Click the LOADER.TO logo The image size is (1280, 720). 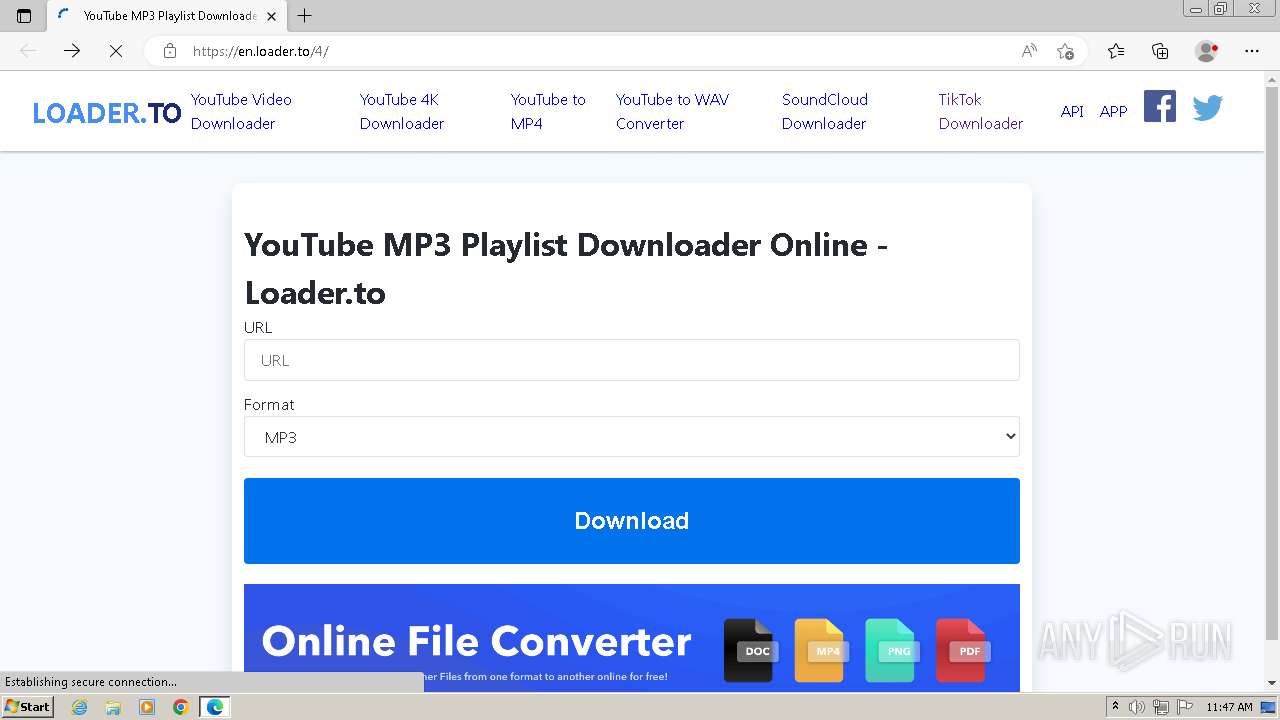coord(107,113)
